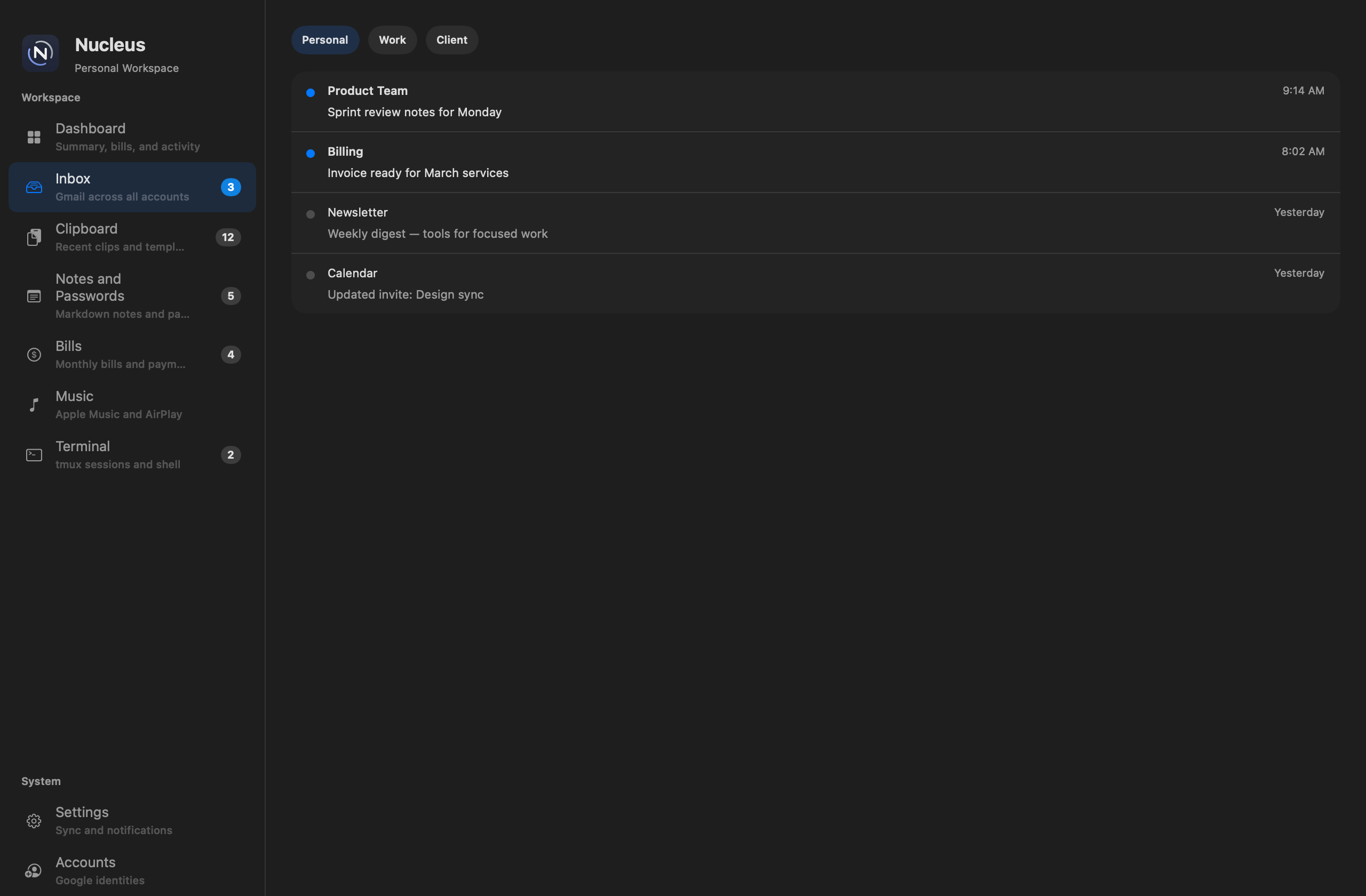
Task: Click the gray read dot on Calendar
Action: pos(311,275)
